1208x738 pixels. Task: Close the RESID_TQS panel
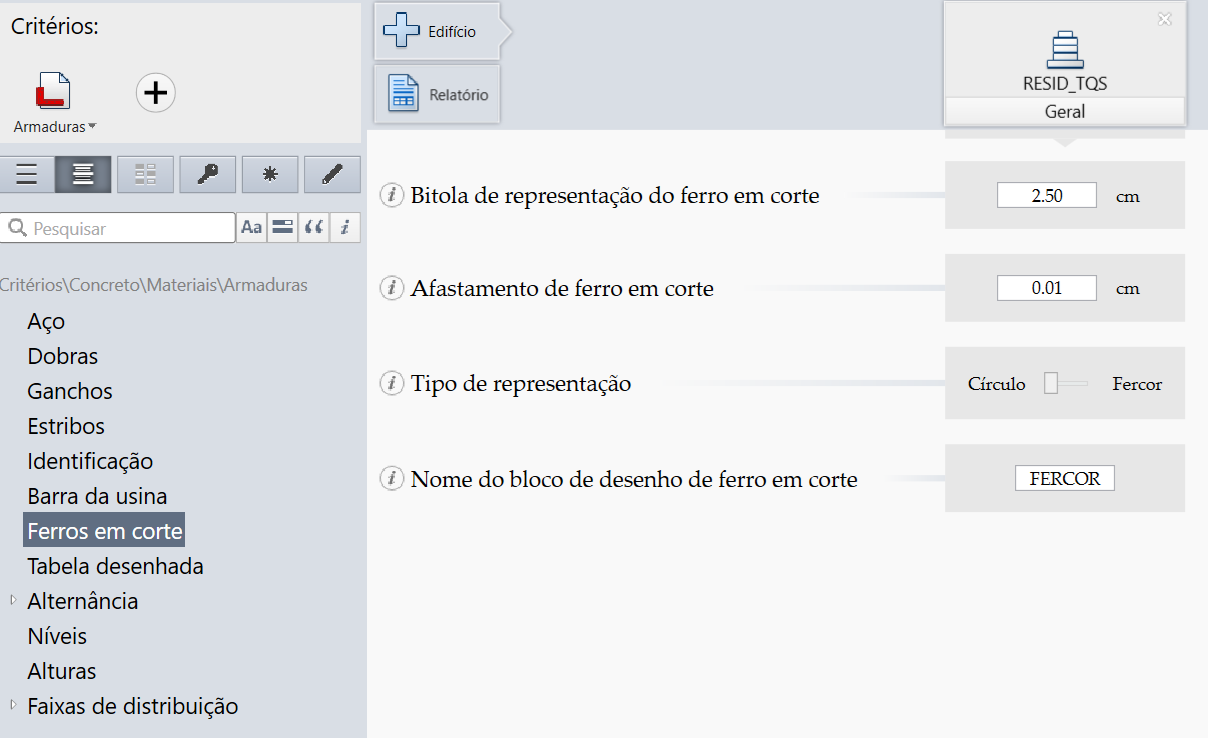1164,18
